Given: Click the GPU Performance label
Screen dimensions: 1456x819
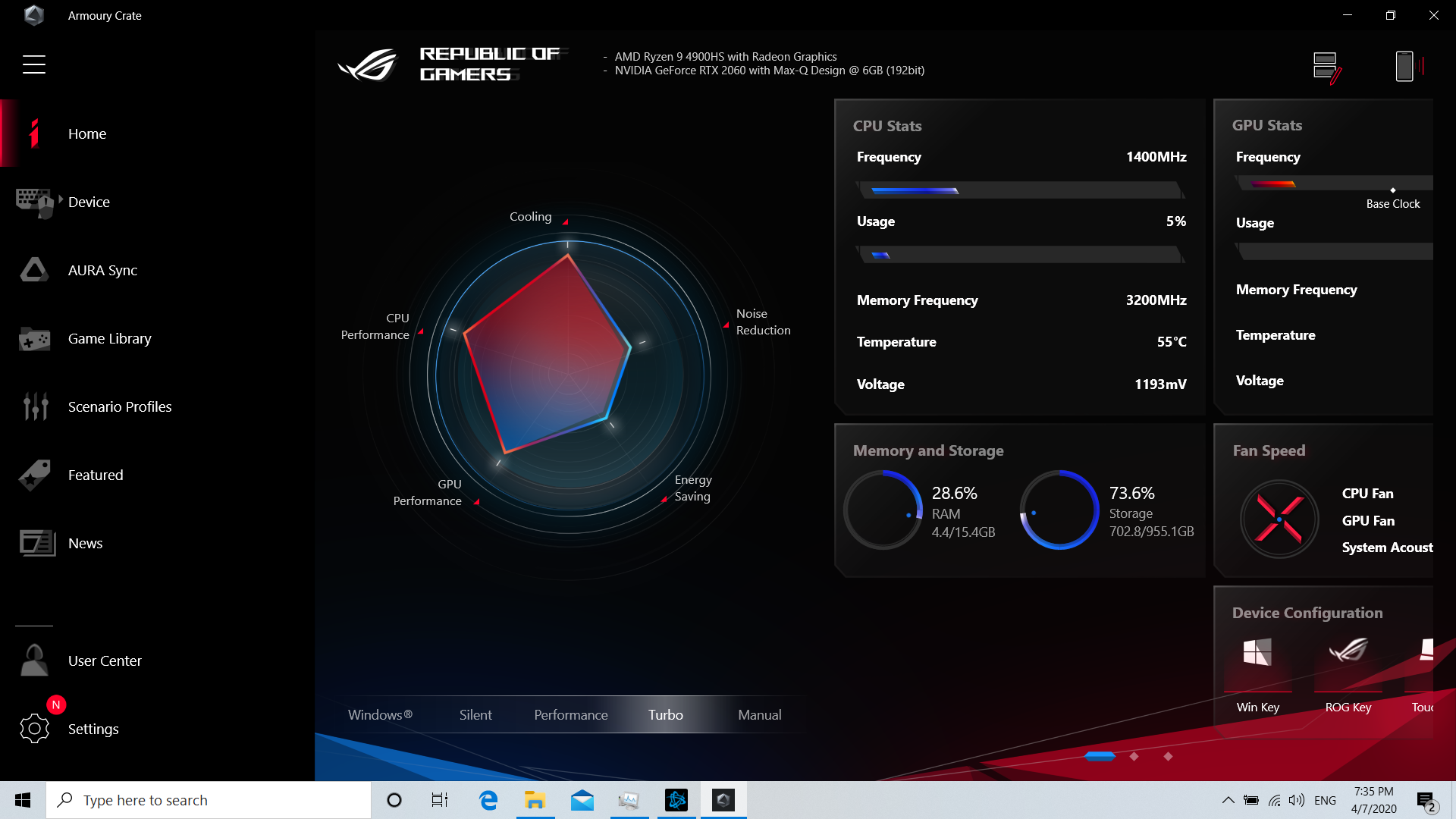Looking at the screenshot, I should (x=427, y=493).
